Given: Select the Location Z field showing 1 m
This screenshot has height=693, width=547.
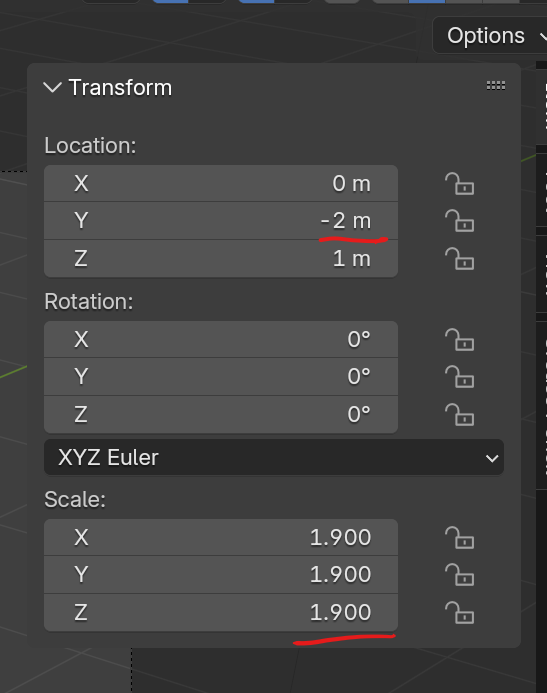Looking at the screenshot, I should tap(221, 259).
